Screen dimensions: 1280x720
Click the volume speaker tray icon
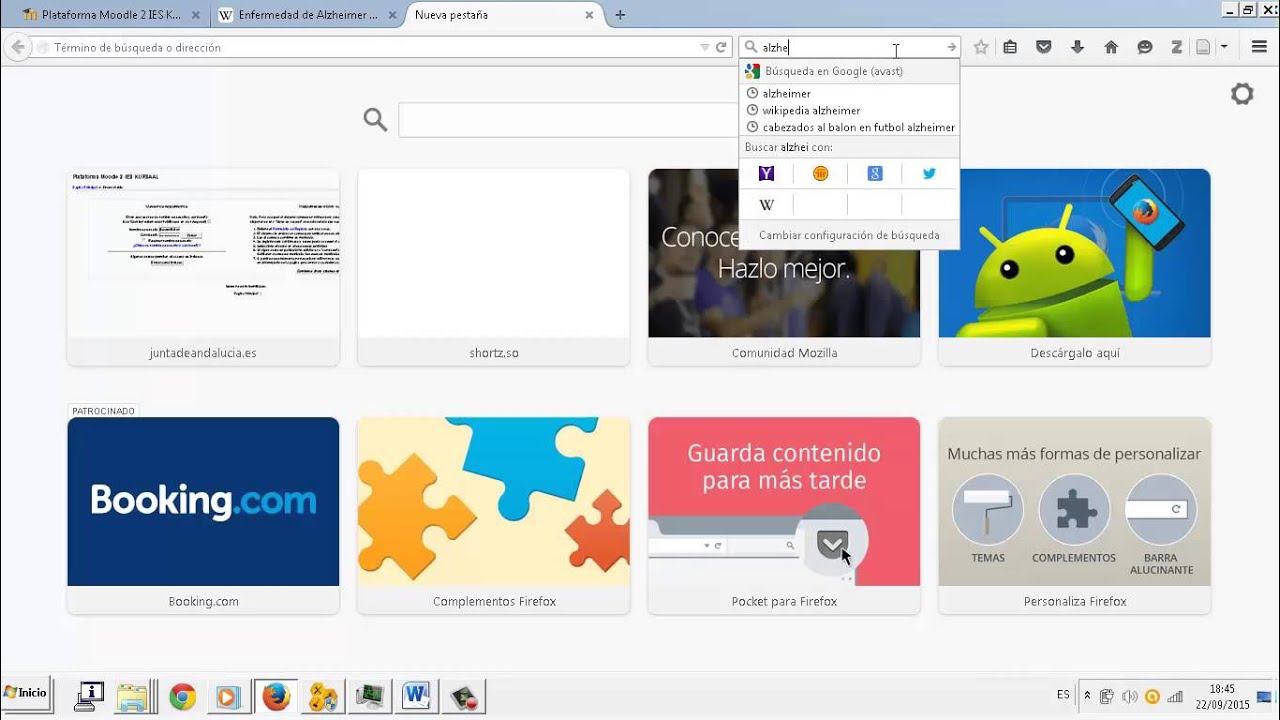coord(1130,696)
